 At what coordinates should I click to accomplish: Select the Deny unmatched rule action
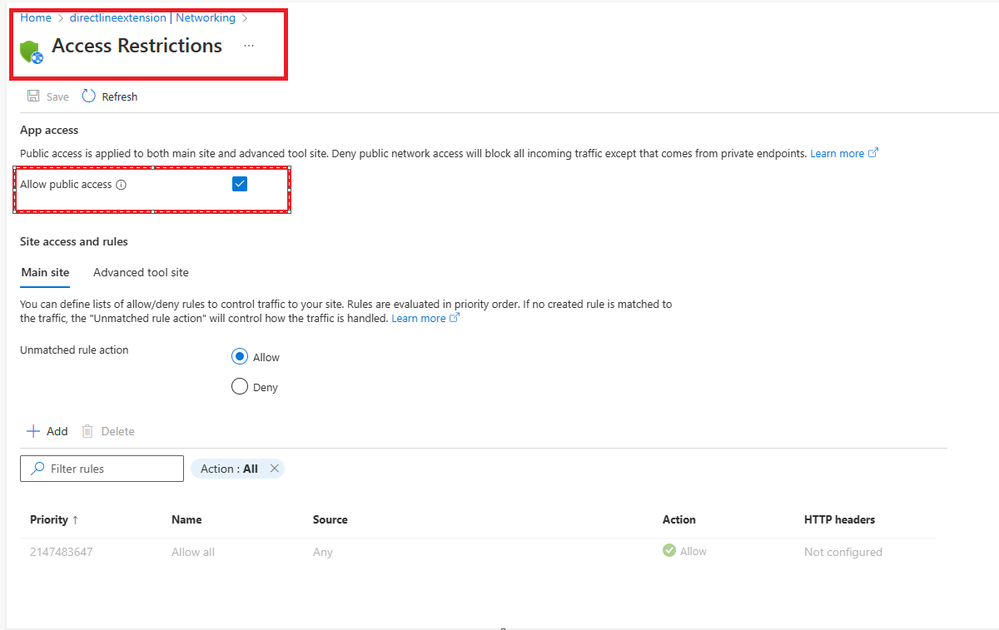click(x=239, y=387)
